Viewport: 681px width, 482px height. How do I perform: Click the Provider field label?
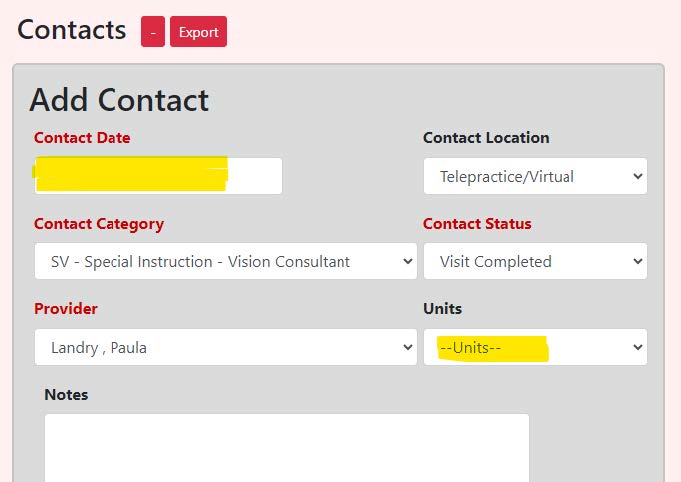66,309
